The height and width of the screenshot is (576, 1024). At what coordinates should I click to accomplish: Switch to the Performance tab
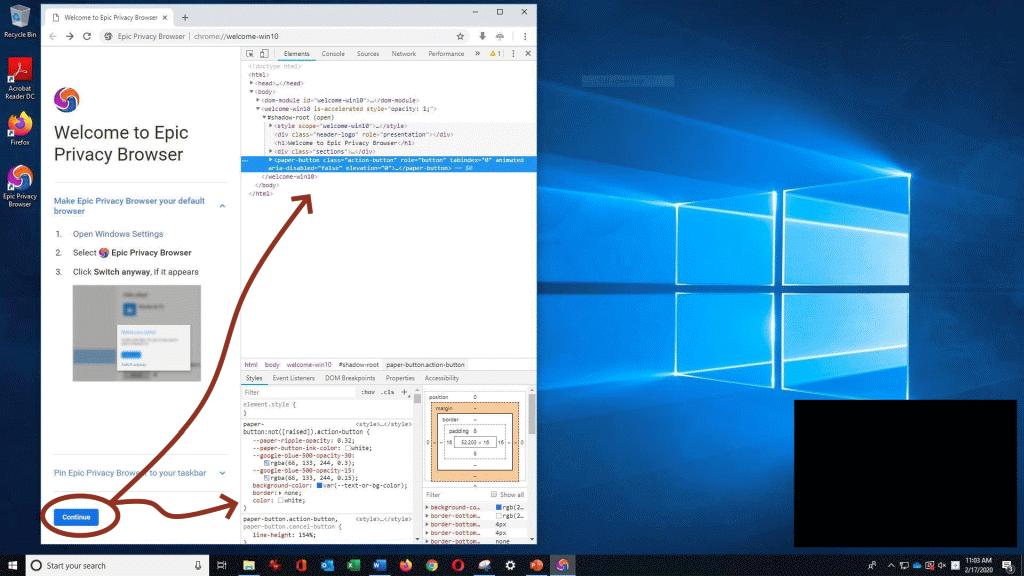pyautogui.click(x=446, y=54)
